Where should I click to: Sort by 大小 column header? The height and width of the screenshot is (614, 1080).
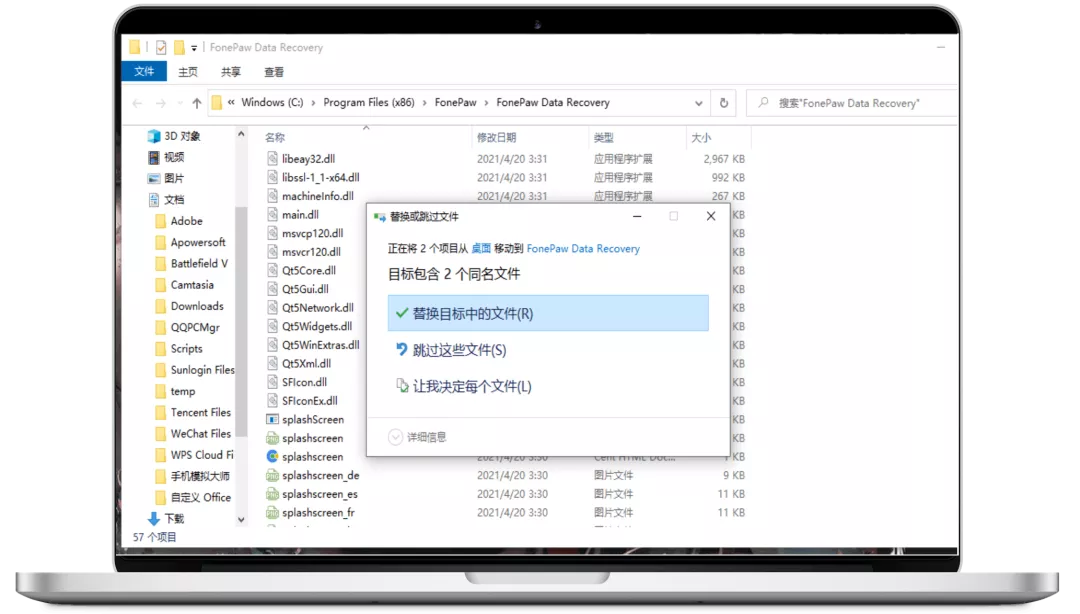[701, 138]
